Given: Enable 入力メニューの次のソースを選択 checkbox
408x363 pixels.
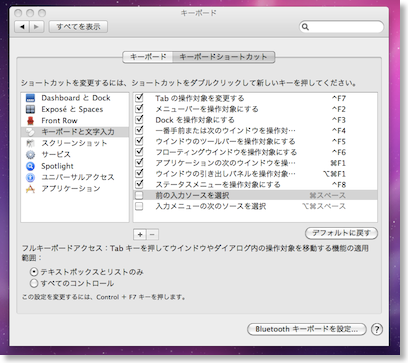Looking at the screenshot, I should click(x=139, y=206).
